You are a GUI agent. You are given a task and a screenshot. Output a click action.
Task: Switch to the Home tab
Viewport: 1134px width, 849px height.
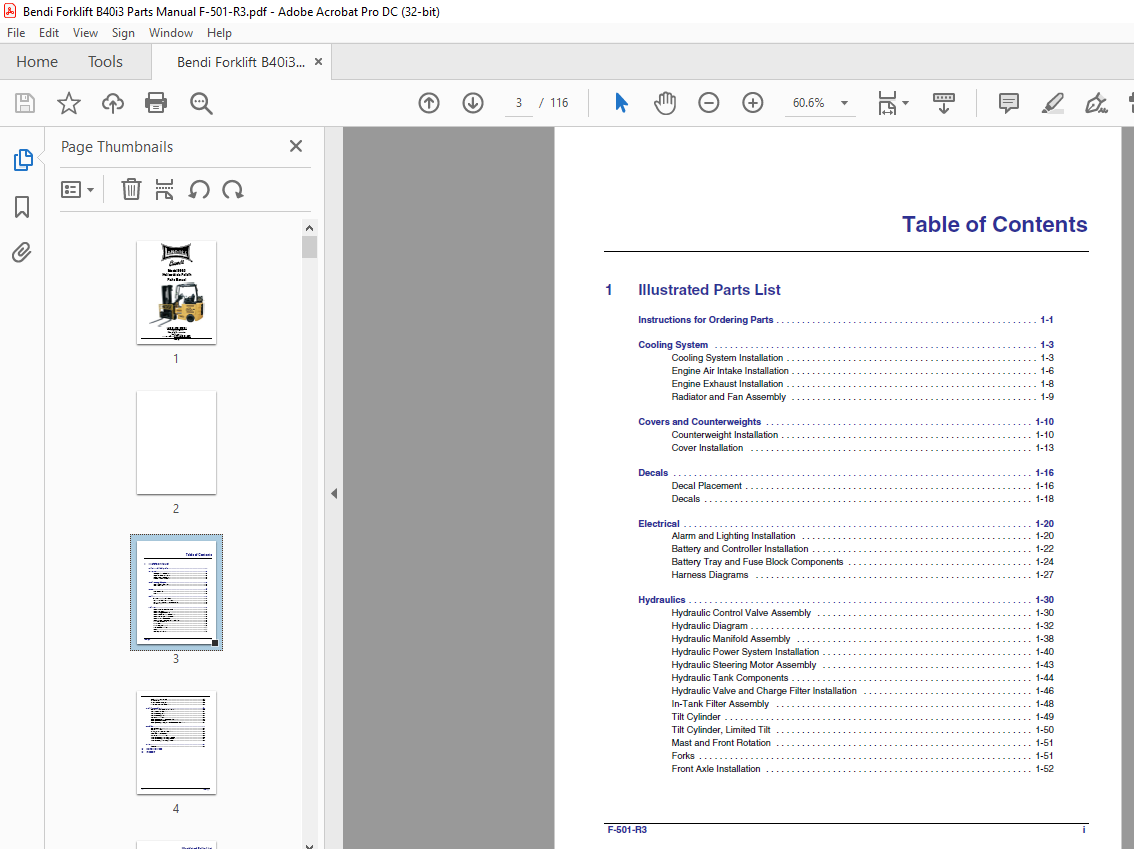(x=37, y=61)
